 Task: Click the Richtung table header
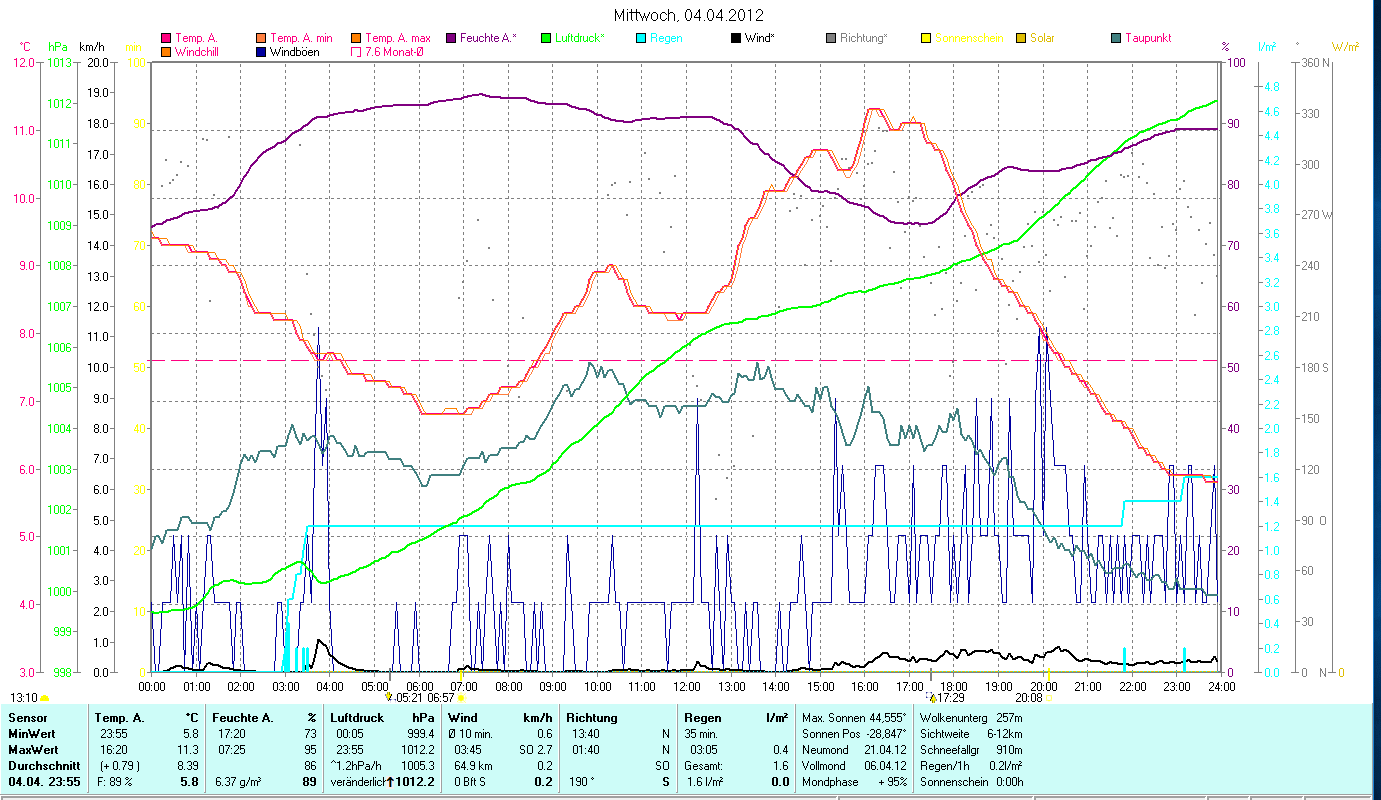[x=592, y=718]
